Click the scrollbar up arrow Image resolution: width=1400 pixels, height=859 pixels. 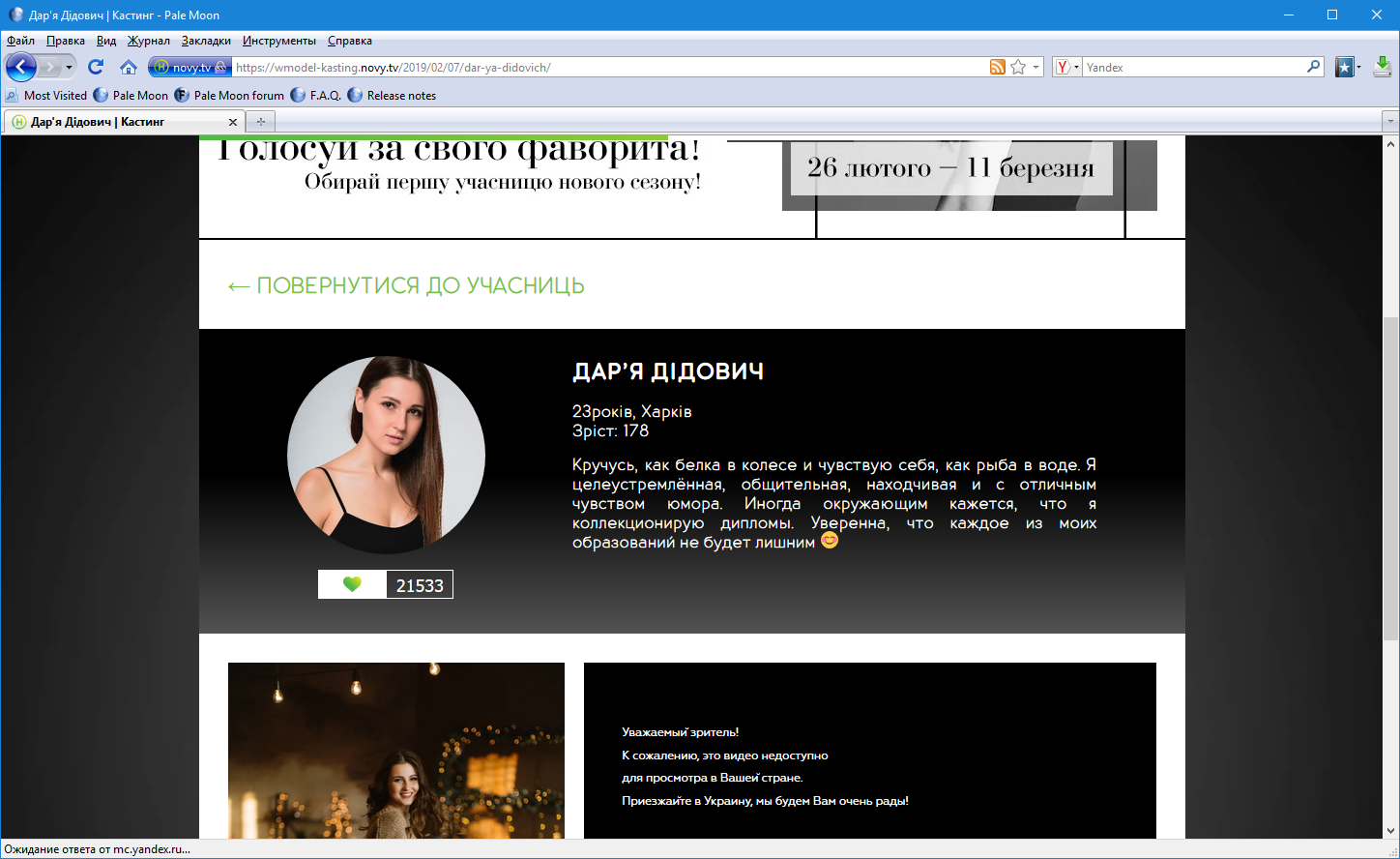point(1391,144)
